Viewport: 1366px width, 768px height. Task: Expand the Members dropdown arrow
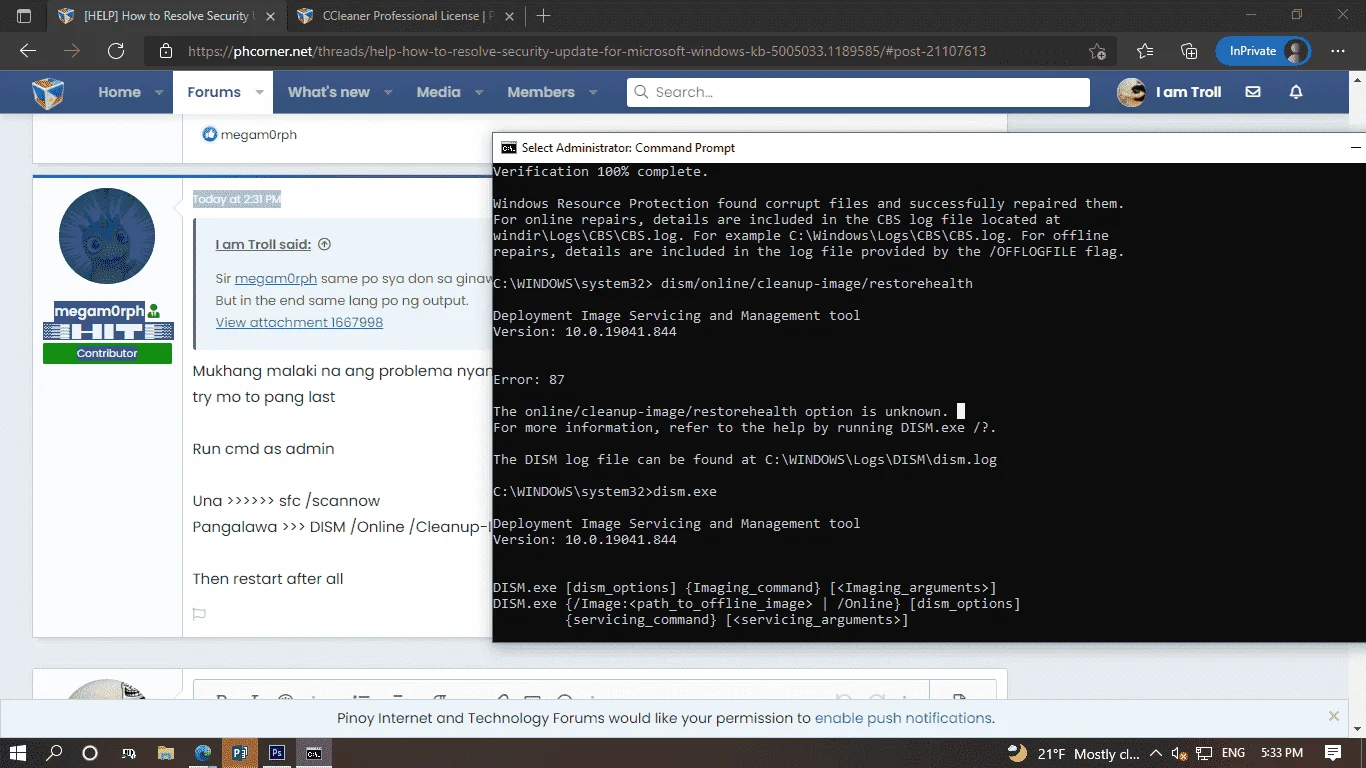pyautogui.click(x=592, y=92)
